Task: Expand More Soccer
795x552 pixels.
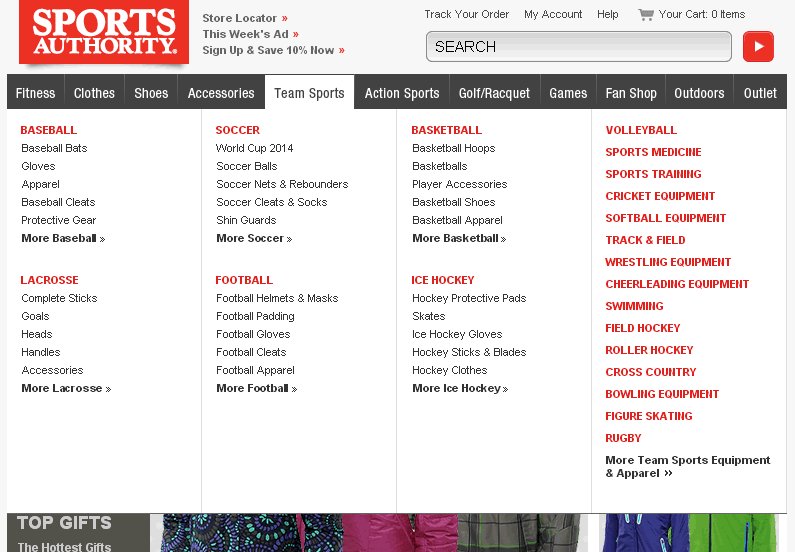Action: (x=255, y=238)
